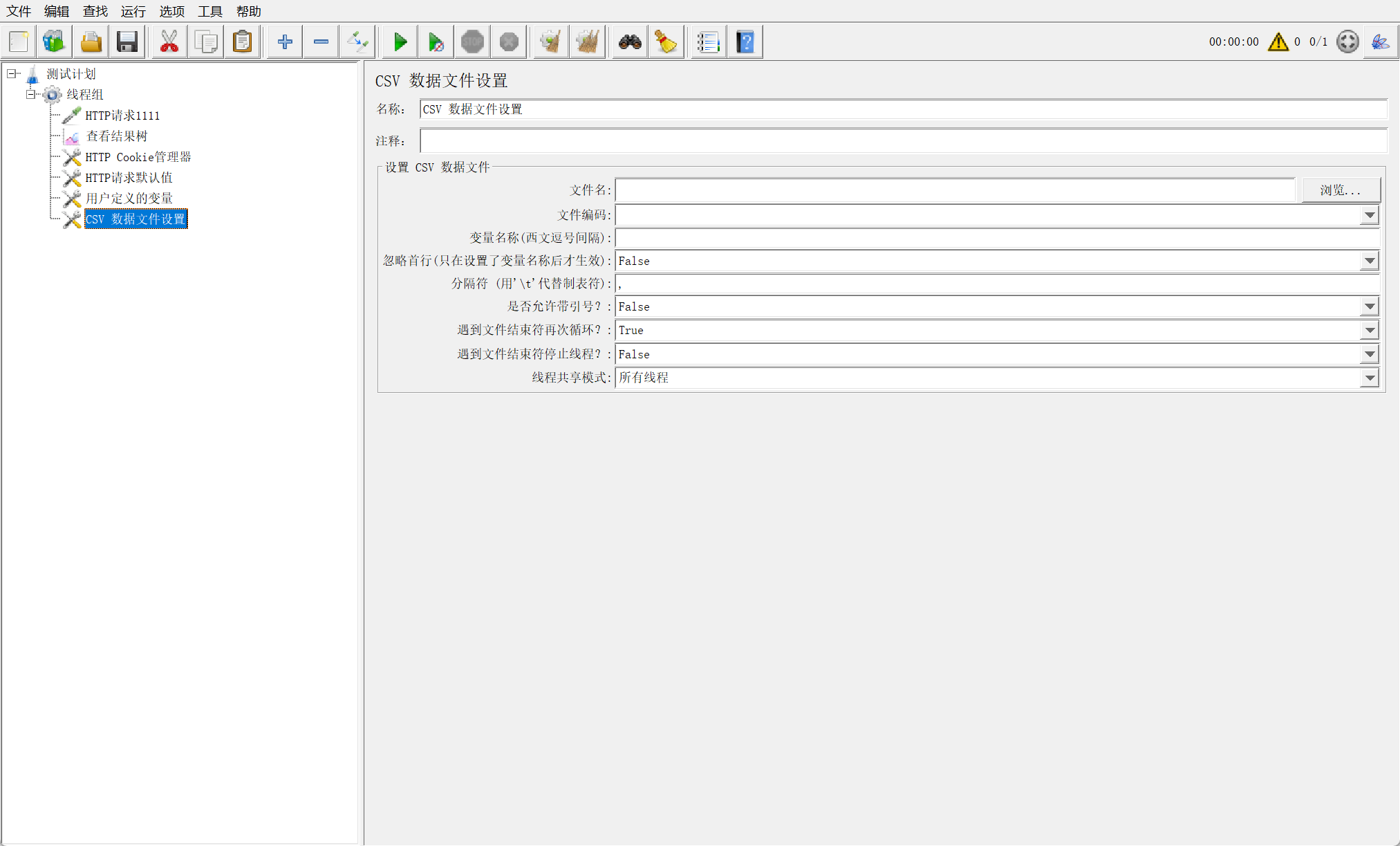Open the 帮助 menu
Viewport: 1400px width, 846px height.
(x=249, y=11)
